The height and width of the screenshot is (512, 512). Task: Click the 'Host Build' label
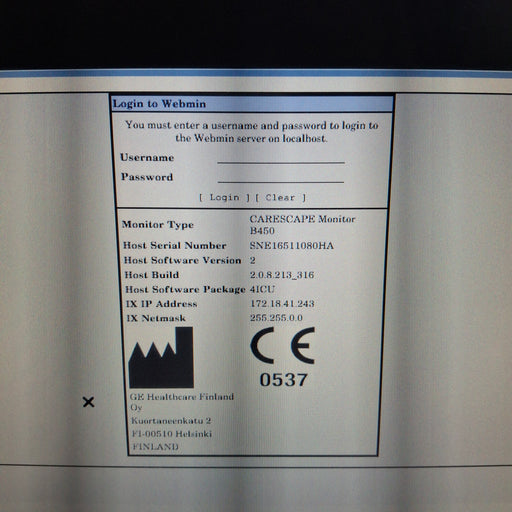tap(152, 275)
